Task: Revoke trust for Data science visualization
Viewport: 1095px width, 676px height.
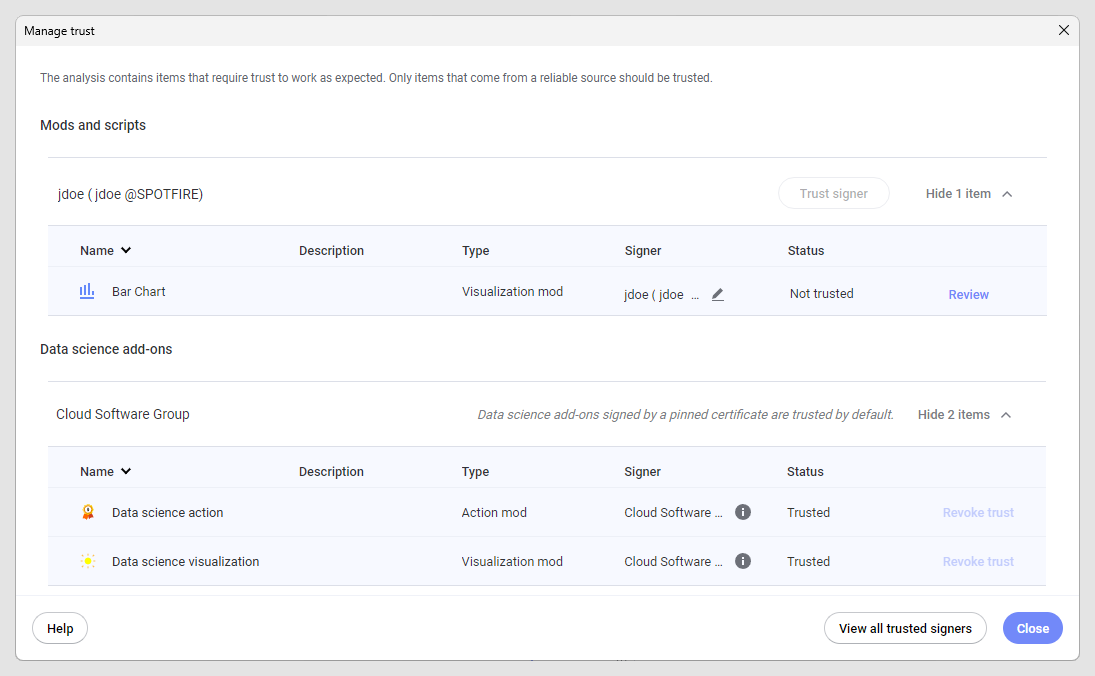Action: point(978,562)
